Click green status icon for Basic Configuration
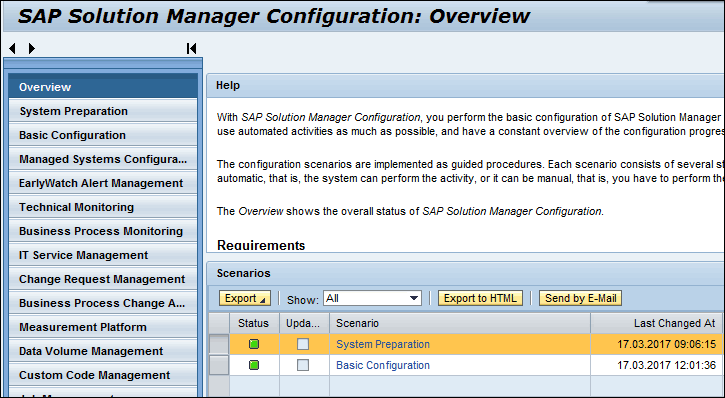This screenshot has width=725, height=398. (254, 365)
